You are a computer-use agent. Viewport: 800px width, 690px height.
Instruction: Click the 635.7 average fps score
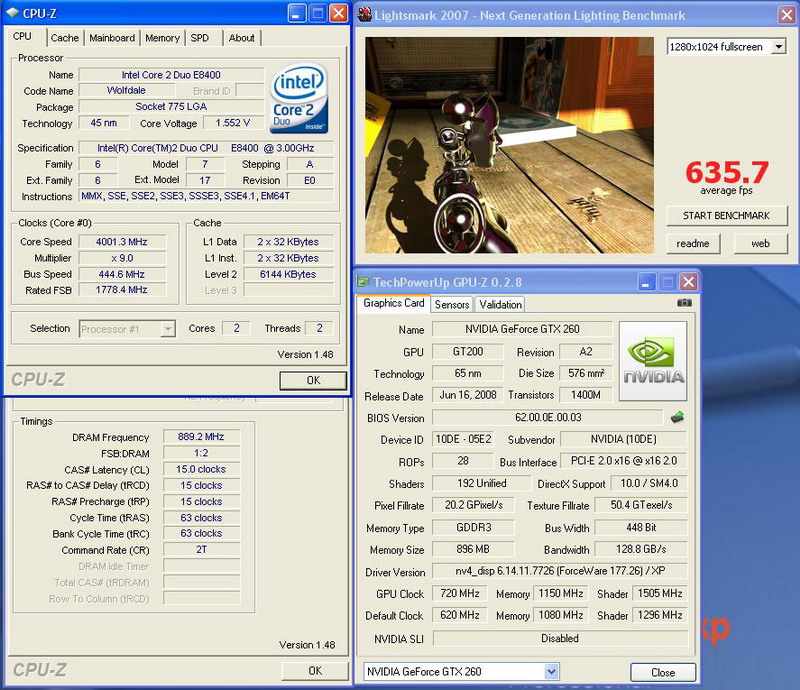(x=727, y=172)
